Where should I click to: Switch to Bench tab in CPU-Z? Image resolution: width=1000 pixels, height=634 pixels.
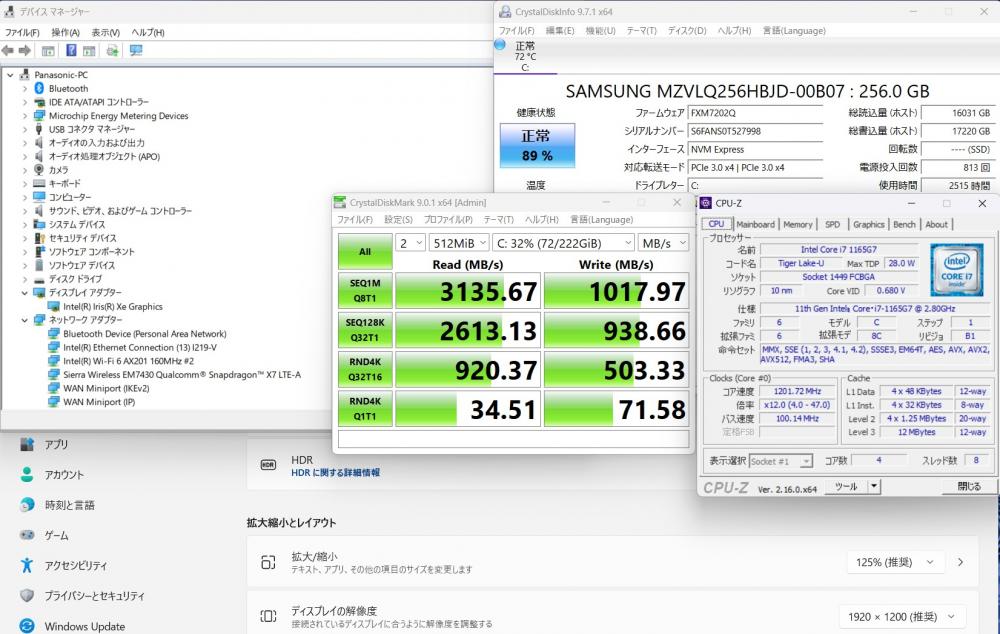pyautogui.click(x=904, y=225)
